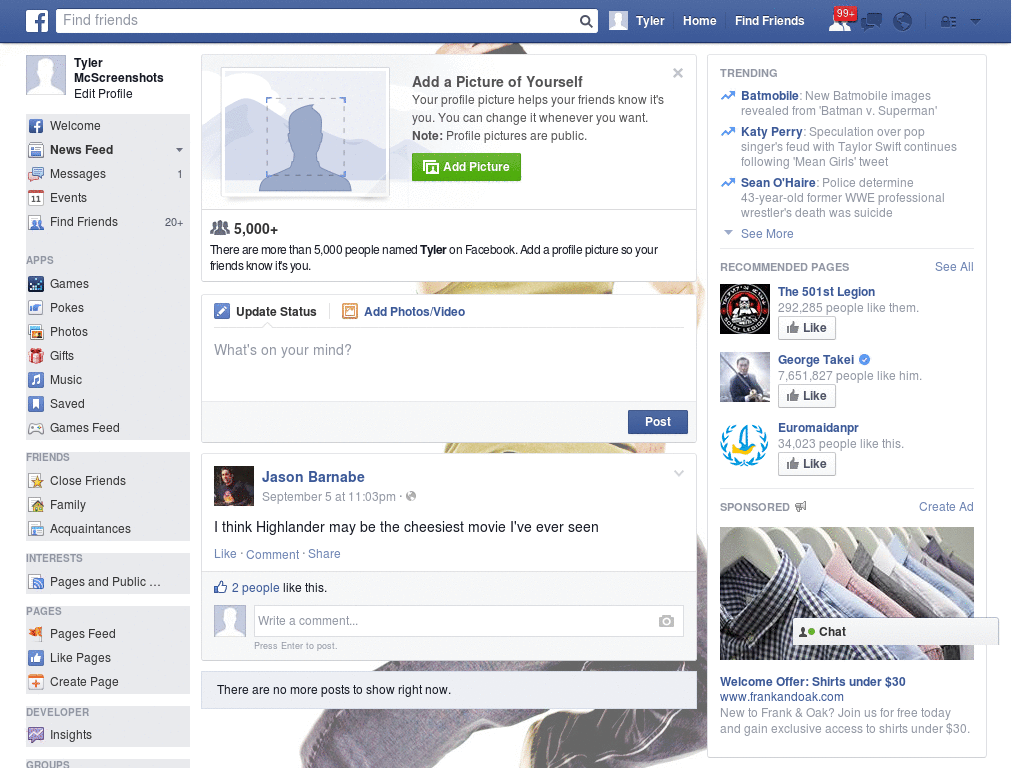
Task: Open Welcome Offer: Shirts under $30 ad
Action: click(812, 682)
